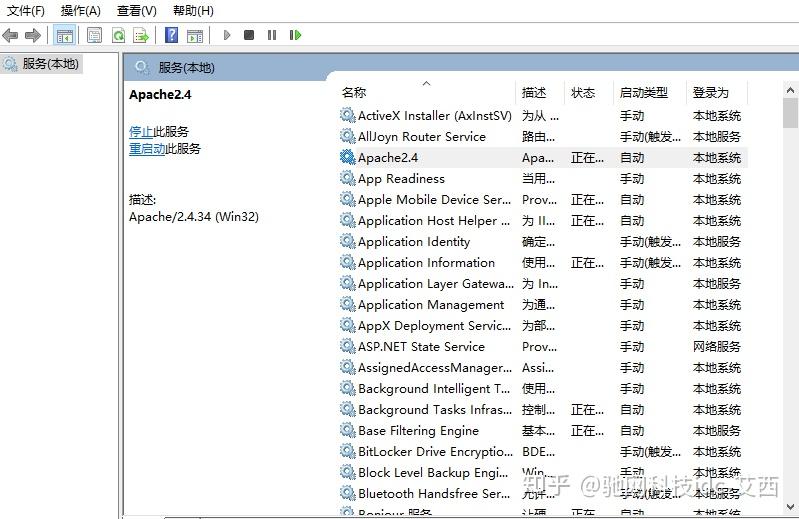Select the Application Identity service name

coord(414,242)
